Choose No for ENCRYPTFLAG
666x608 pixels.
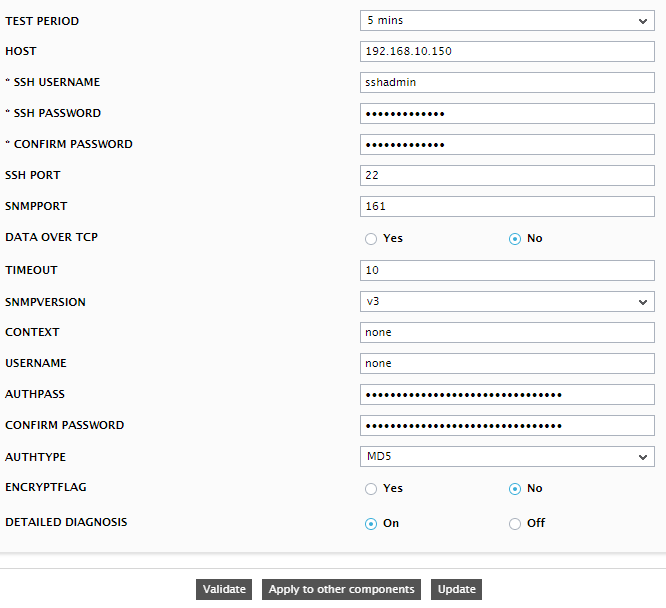pyautogui.click(x=515, y=489)
